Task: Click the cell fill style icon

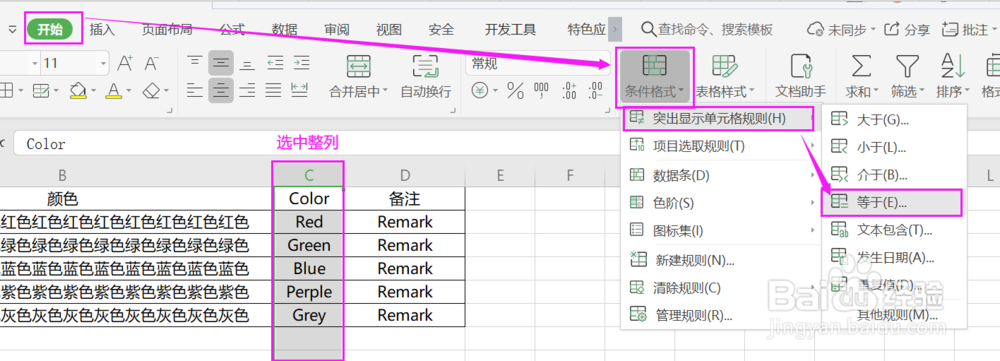Action: click(41, 91)
